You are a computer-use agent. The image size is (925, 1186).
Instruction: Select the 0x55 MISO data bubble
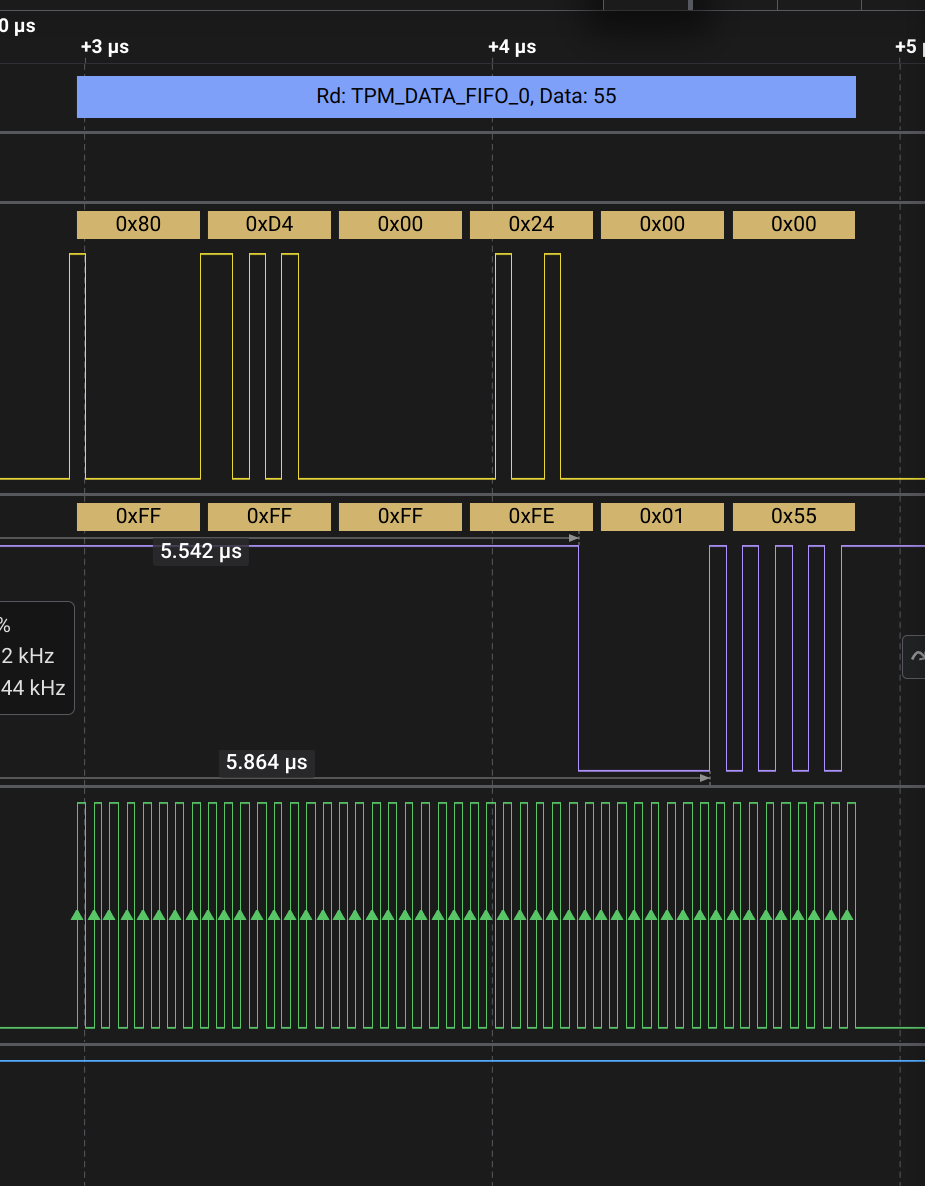[x=793, y=516]
